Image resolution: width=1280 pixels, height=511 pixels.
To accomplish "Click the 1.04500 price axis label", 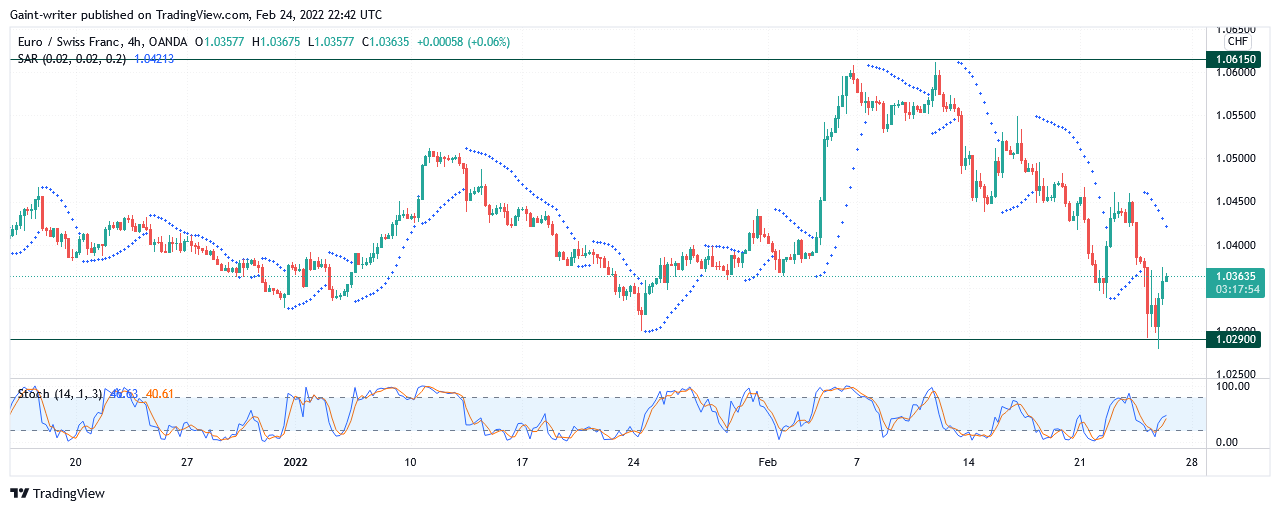I will 1236,201.
